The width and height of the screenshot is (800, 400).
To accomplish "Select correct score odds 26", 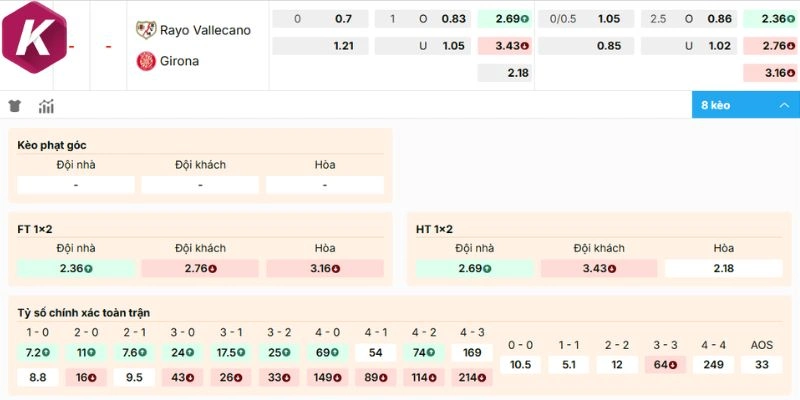I will pos(231,378).
